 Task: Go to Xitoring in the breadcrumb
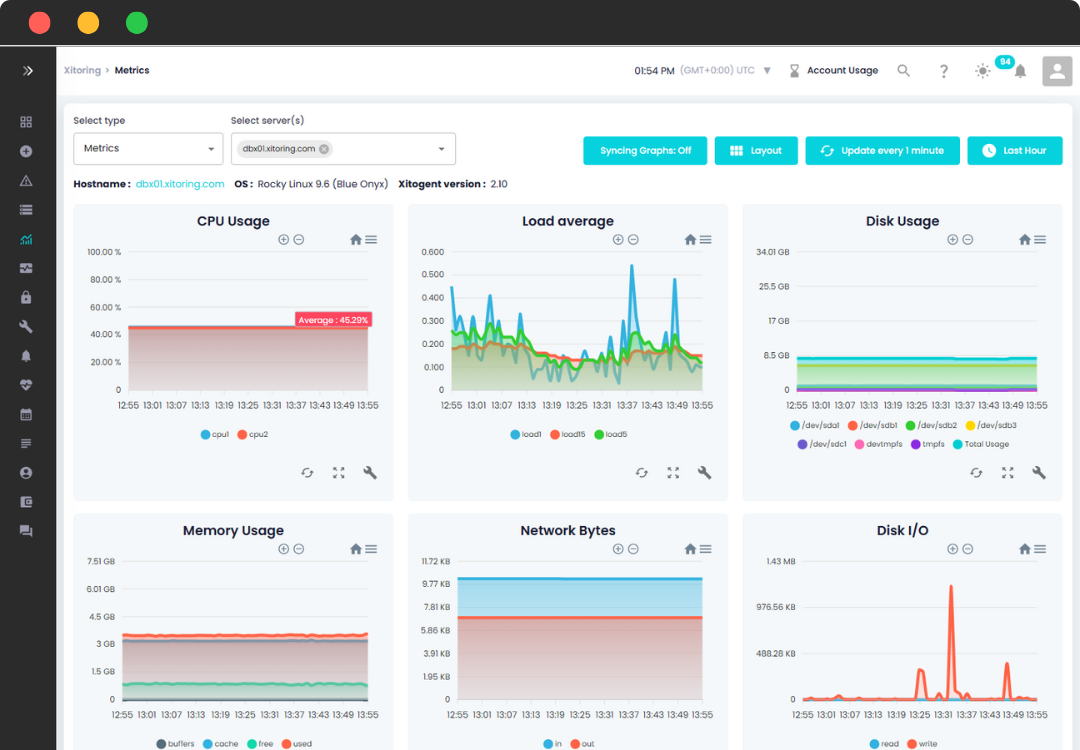[82, 71]
